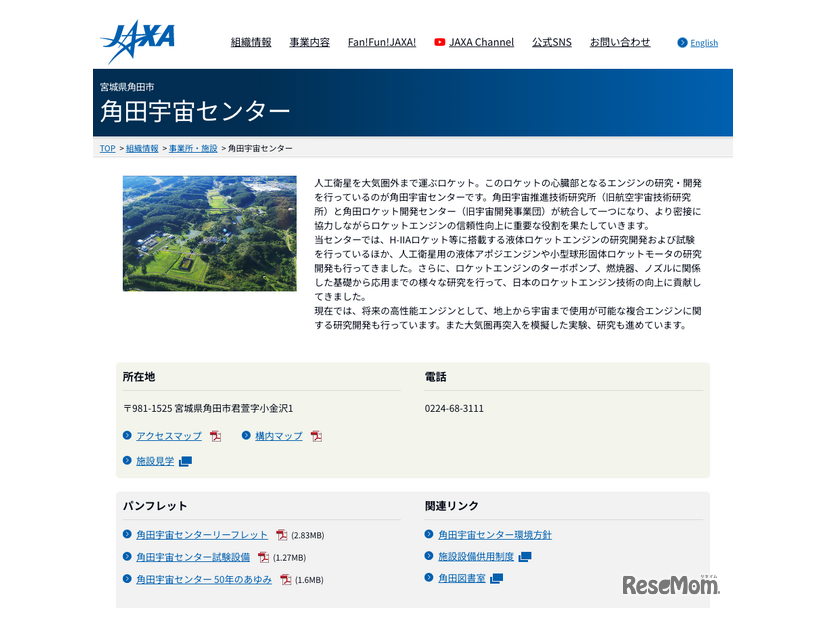The height and width of the screenshot is (620, 826).
Task: Open 事業所・施設 breadcrumb link
Action: (x=193, y=149)
